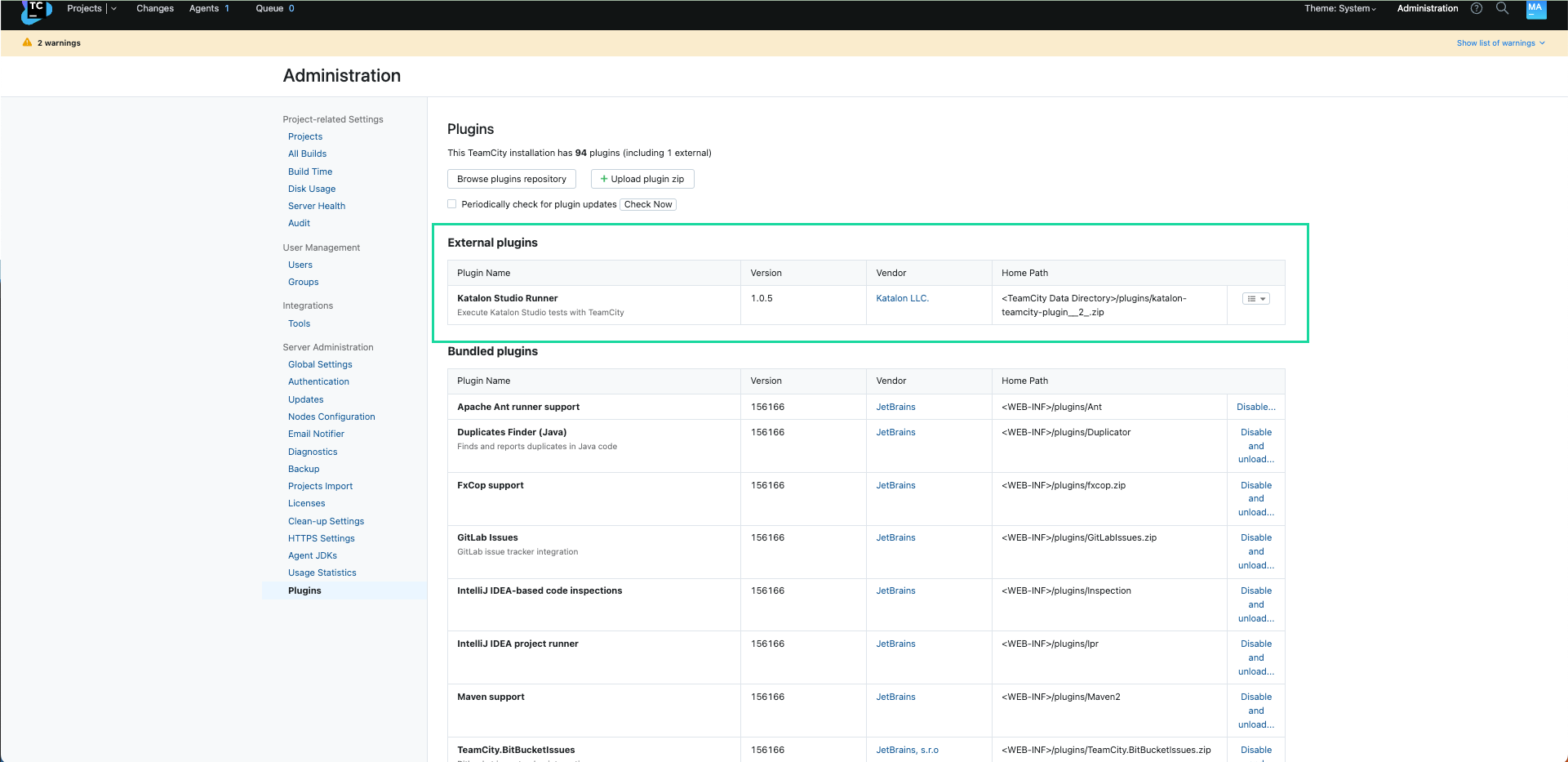The height and width of the screenshot is (762, 1568).
Task: Toggle the Duplicates Finder plugin via Disable and unload
Action: (1256, 446)
